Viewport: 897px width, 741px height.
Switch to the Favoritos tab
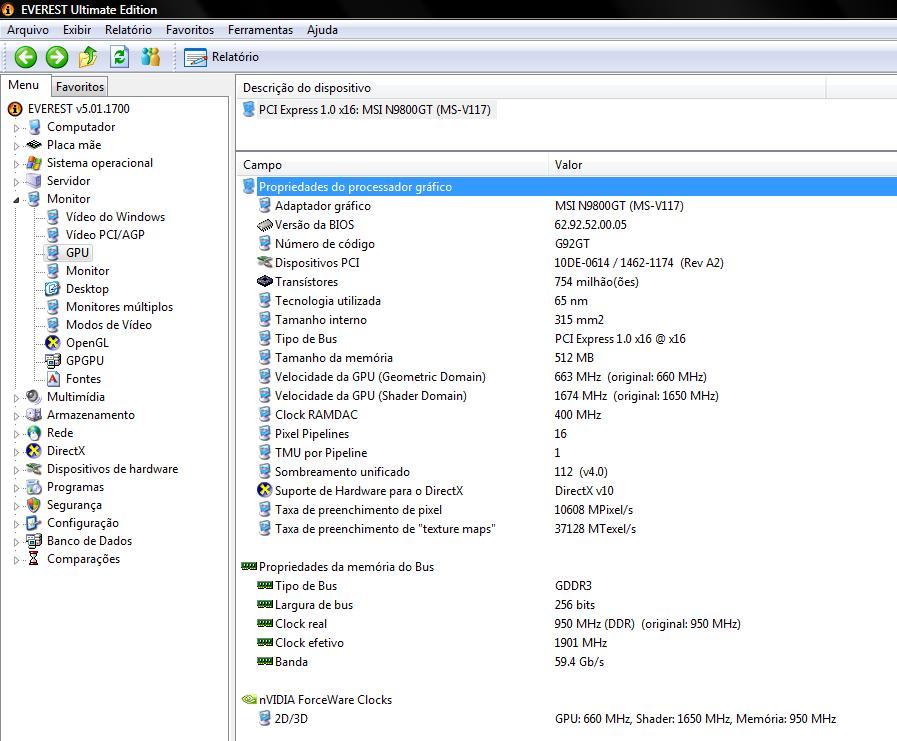[80, 86]
